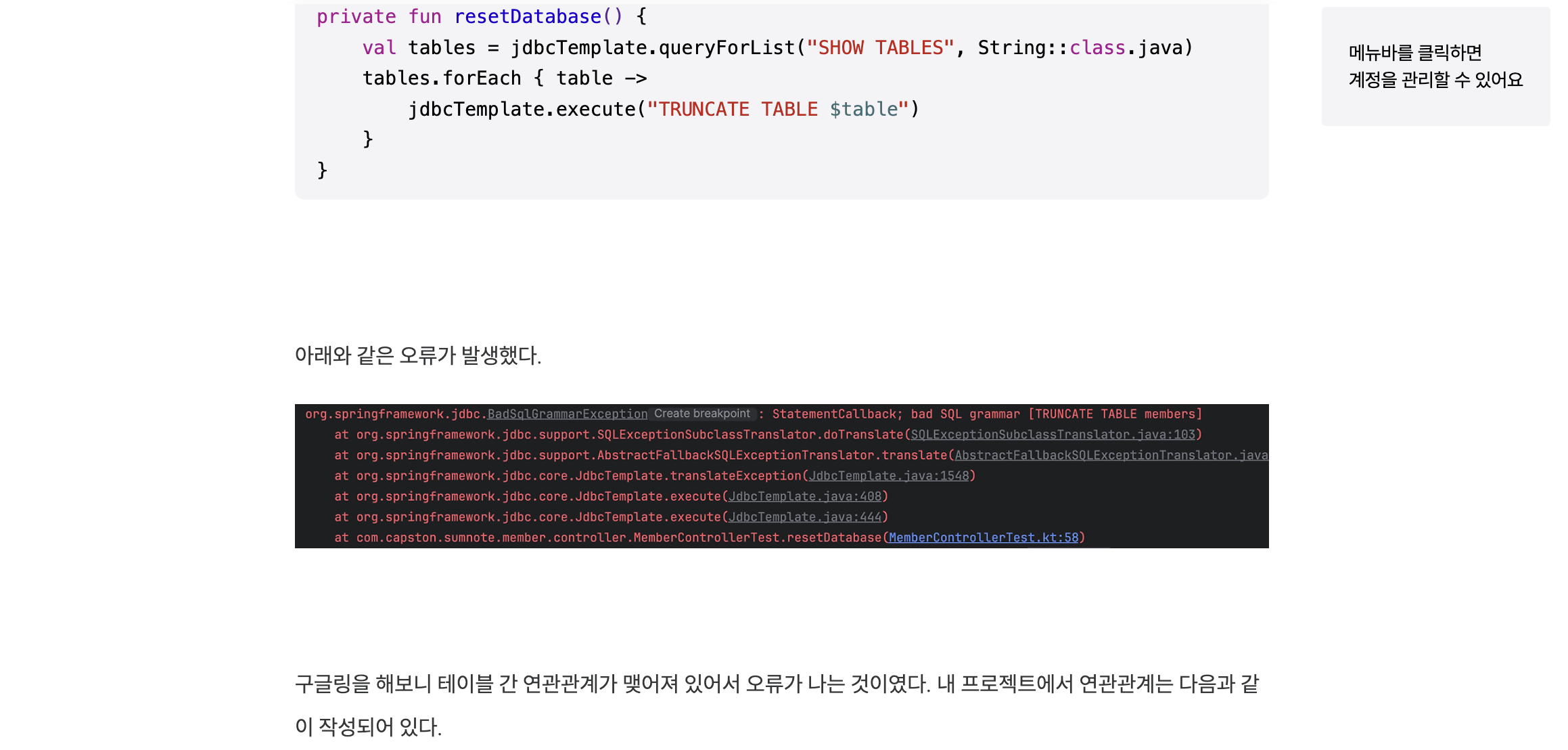Click the "아래와 같은 오류가 발생했다." paragraph
This screenshot has height=750, width=1568.
tap(418, 355)
